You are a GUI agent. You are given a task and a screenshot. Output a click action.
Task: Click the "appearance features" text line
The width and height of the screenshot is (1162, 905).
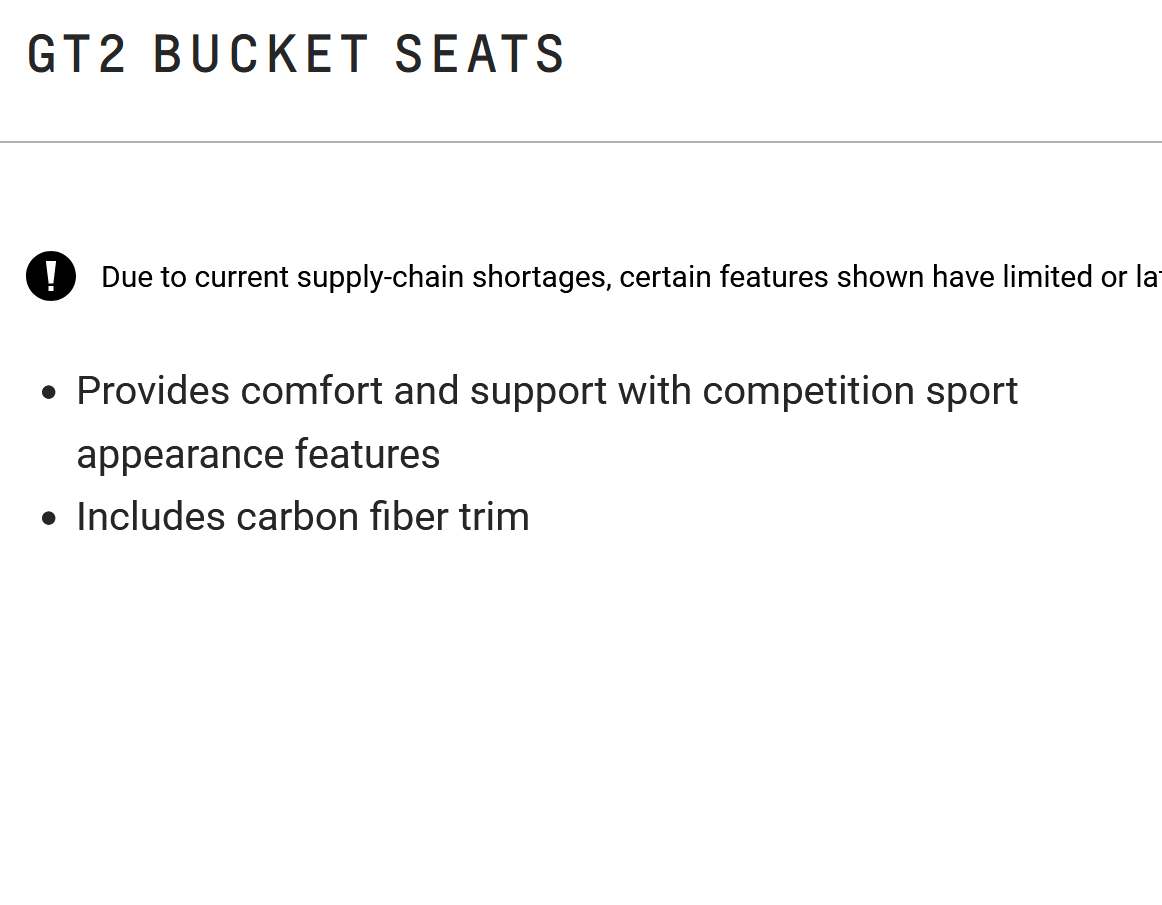tap(258, 454)
